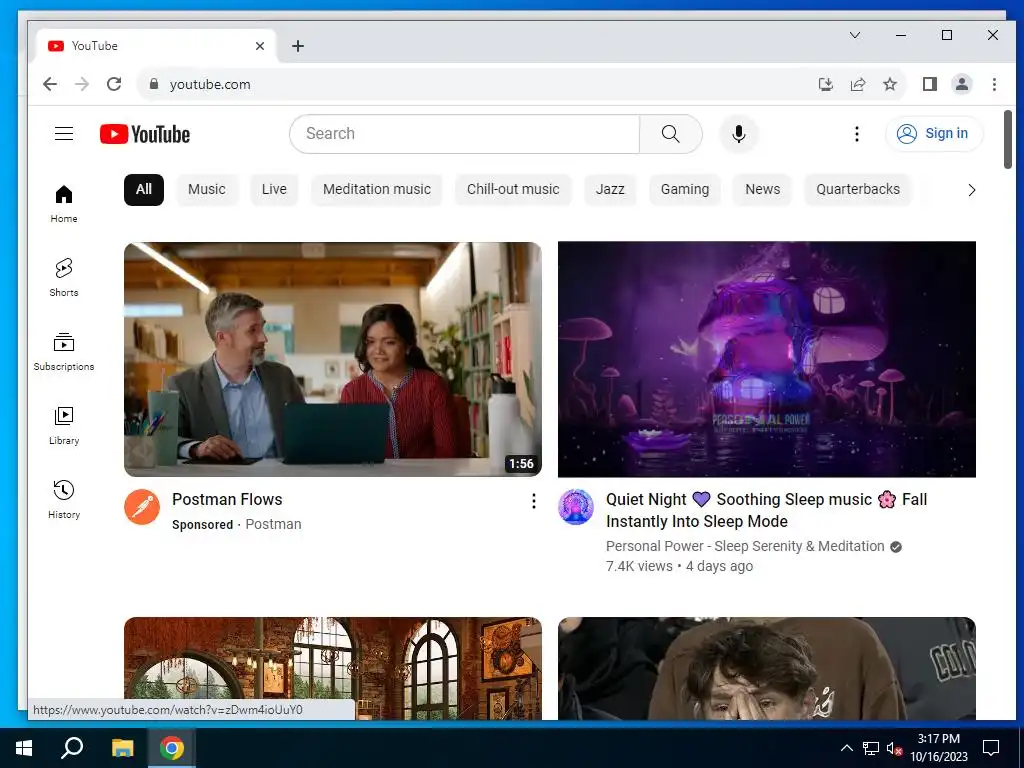This screenshot has height=768, width=1024.
Task: Open Subscriptions in sidebar
Action: pyautogui.click(x=64, y=351)
